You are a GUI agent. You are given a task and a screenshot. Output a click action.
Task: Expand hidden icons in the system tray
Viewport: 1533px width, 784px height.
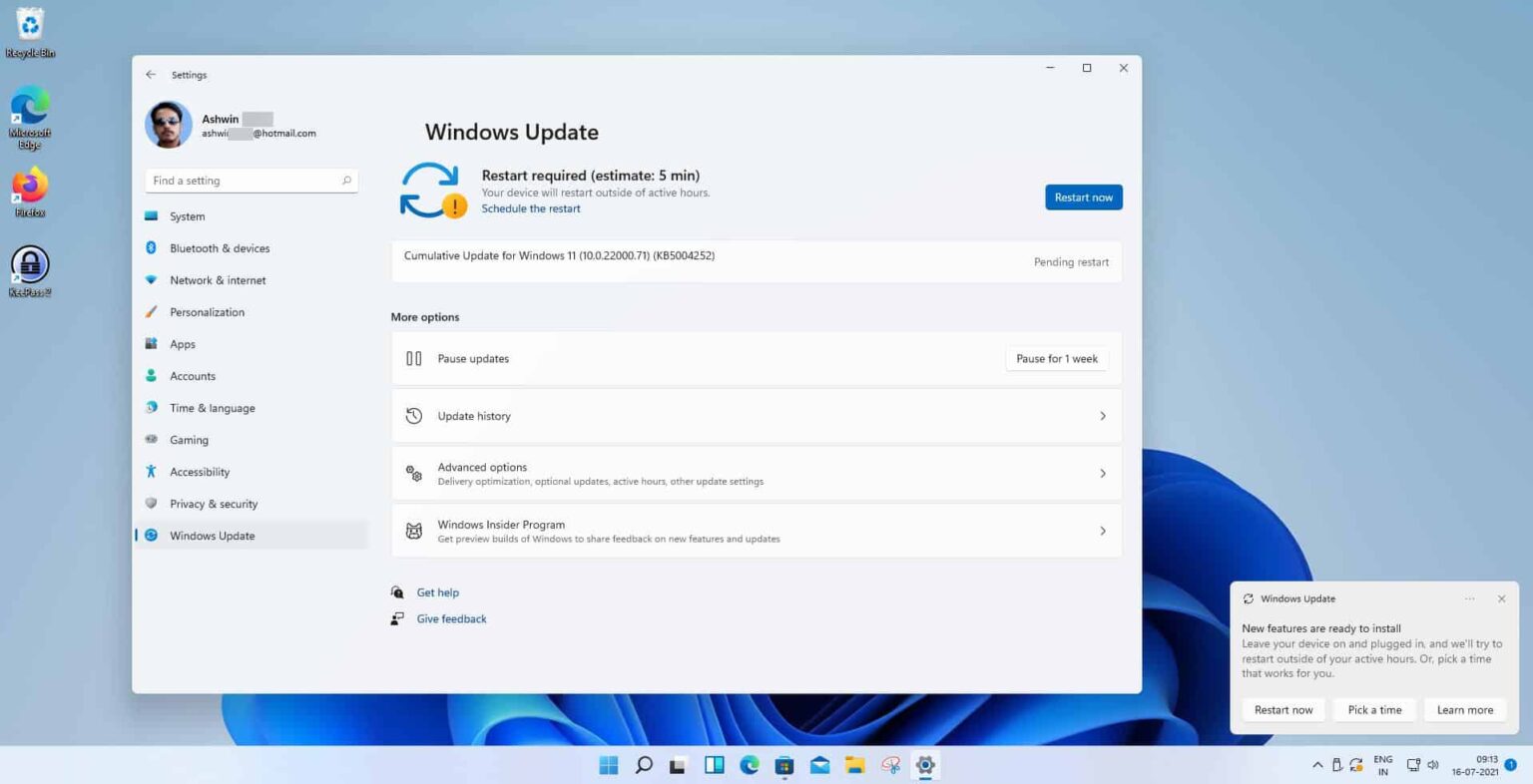click(1316, 764)
